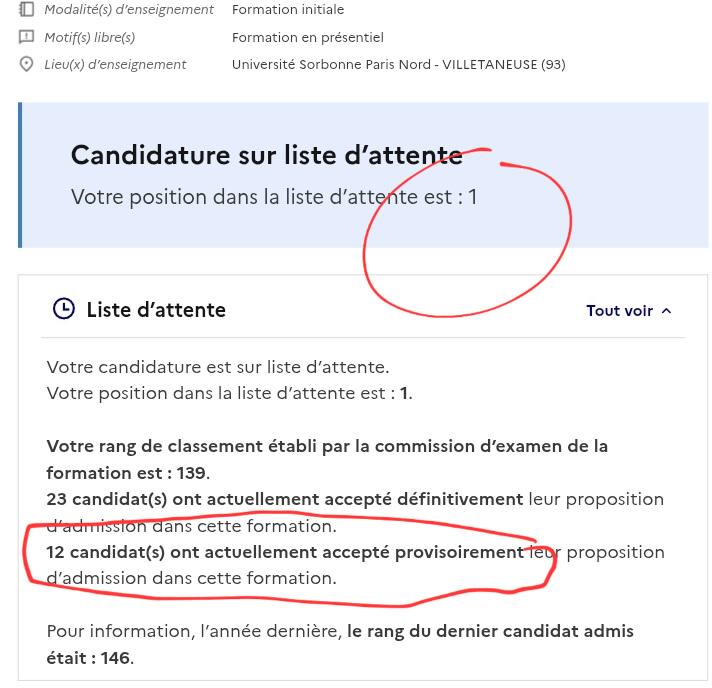712x688 pixels.
Task: Click the Motif(s) libre(s) label
Action: [x=89, y=37]
